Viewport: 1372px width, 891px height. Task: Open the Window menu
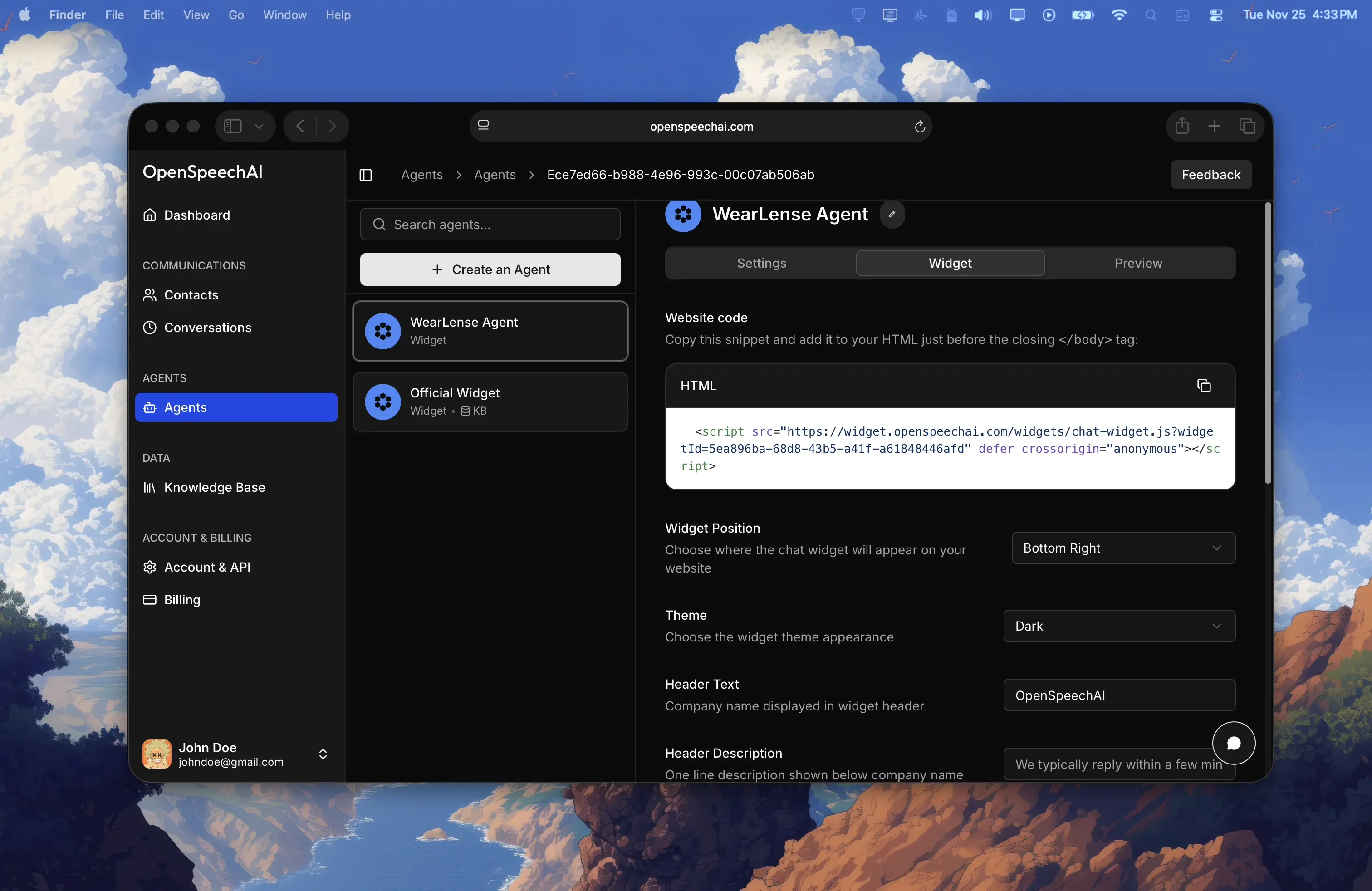285,15
